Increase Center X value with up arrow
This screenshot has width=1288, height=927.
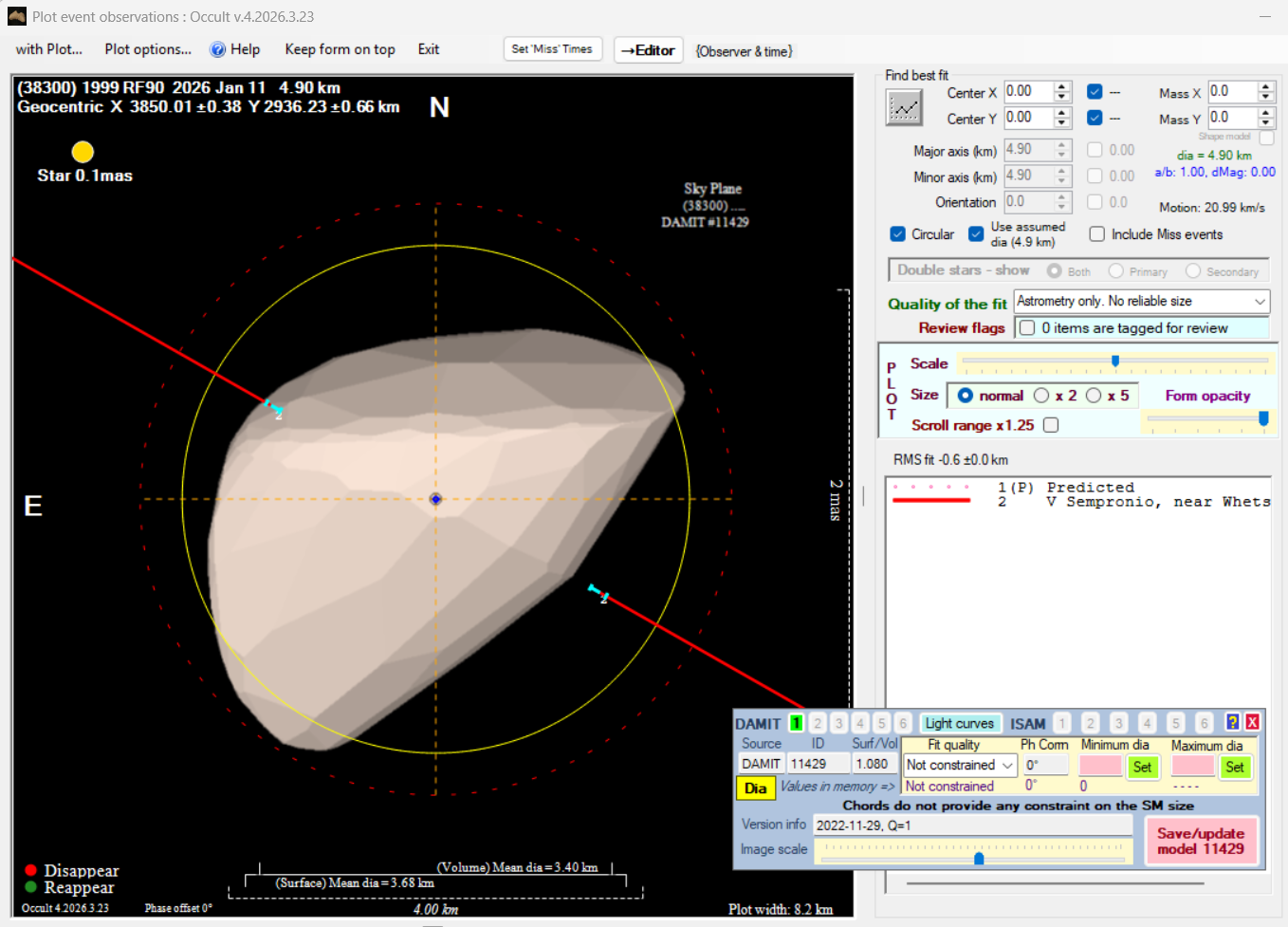pyautogui.click(x=1062, y=86)
